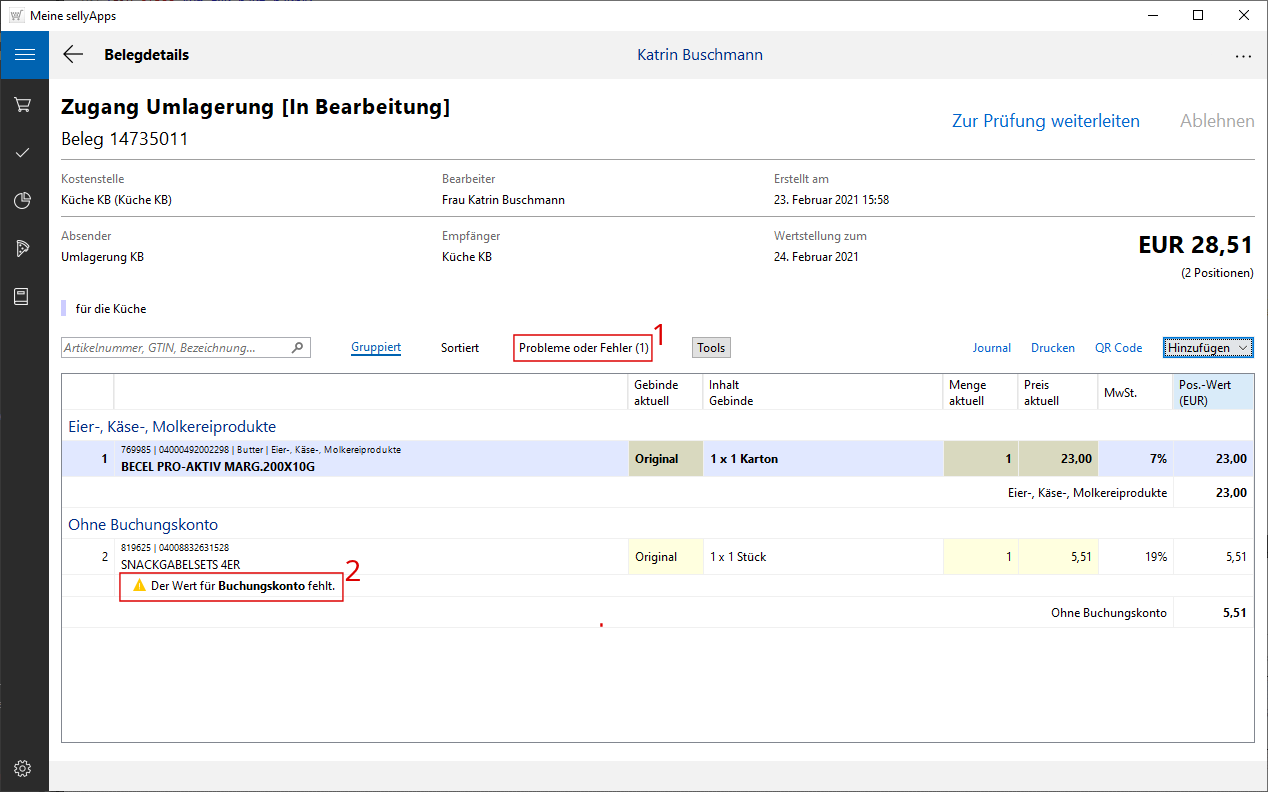Image resolution: width=1268 pixels, height=792 pixels.
Task: Switch to Gruppiert view
Action: (376, 348)
